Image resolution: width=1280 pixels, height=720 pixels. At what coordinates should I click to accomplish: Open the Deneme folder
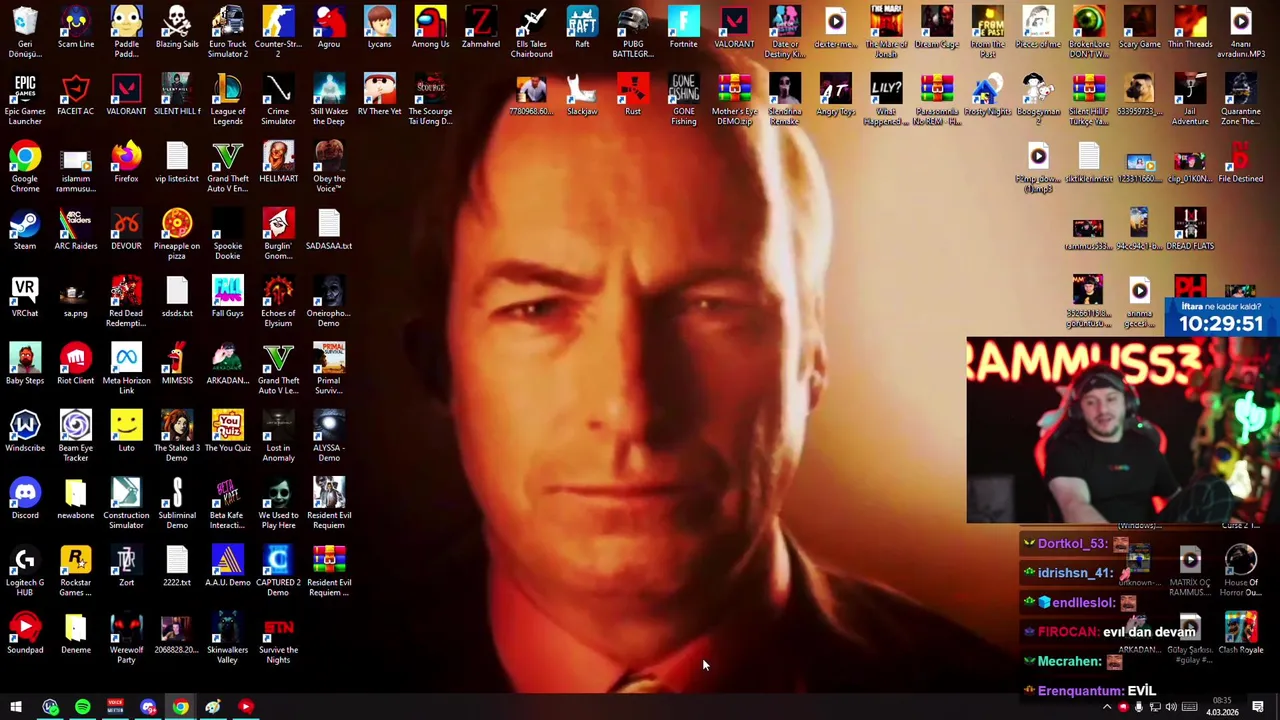point(76,633)
